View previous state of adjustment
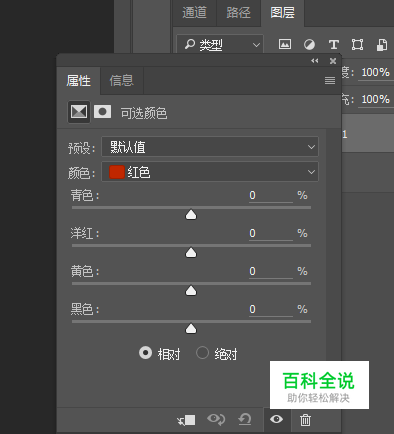The width and height of the screenshot is (394, 434). pyautogui.click(x=216, y=419)
